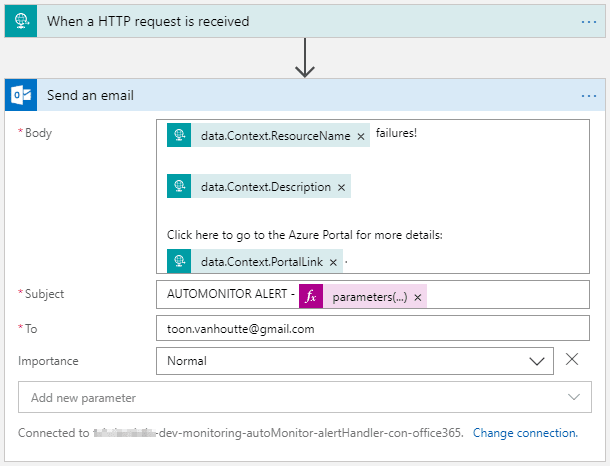This screenshot has width=610, height=466.
Task: Click the Change connection link
Action: coord(525,433)
